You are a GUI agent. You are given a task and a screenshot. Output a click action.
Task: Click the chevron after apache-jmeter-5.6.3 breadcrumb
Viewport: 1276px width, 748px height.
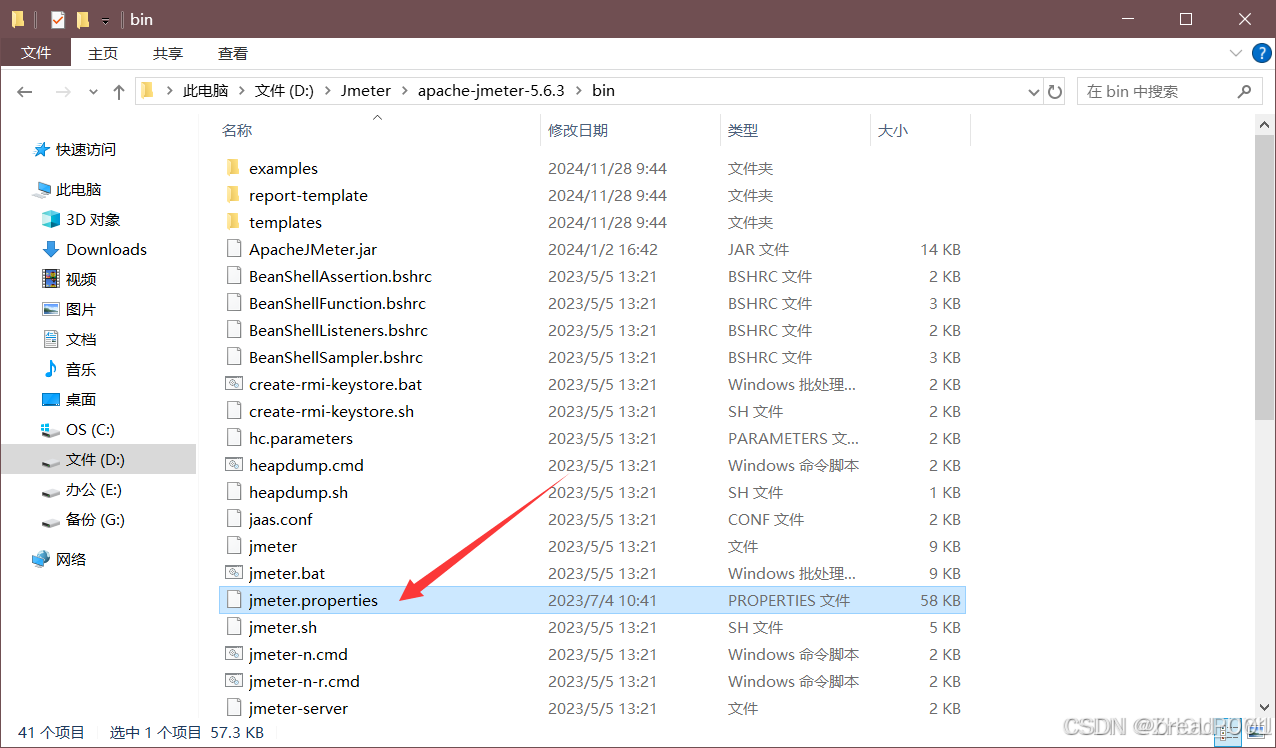pyautogui.click(x=577, y=90)
